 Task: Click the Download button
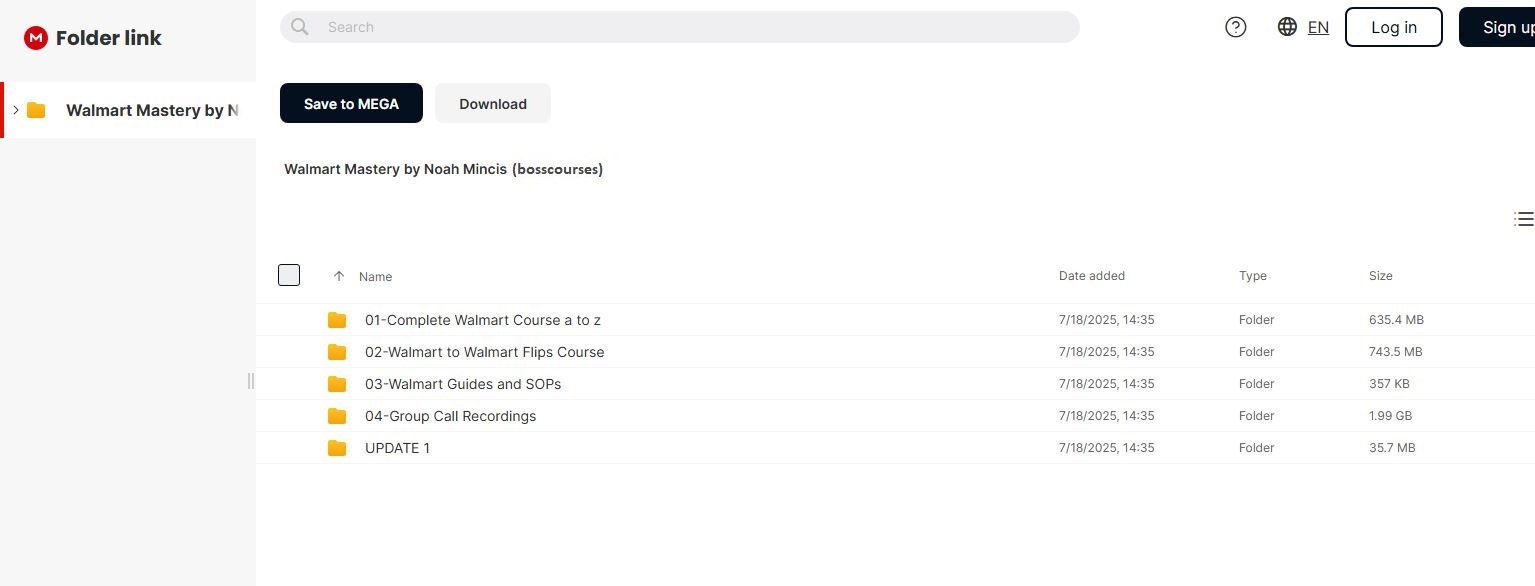click(492, 104)
